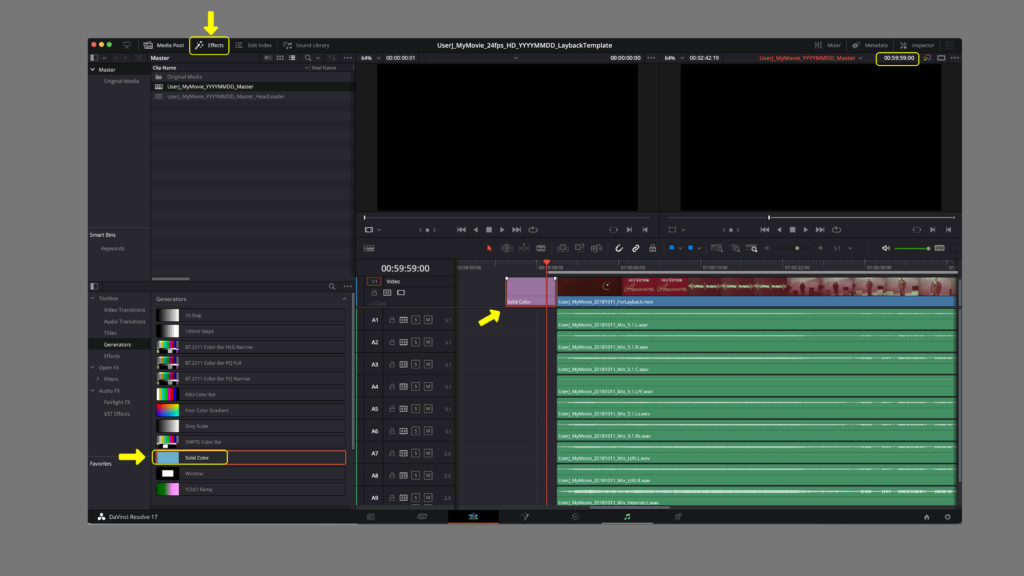This screenshot has height=576, width=1024.
Task: Toggle Linked Selection chain icon
Action: point(635,248)
